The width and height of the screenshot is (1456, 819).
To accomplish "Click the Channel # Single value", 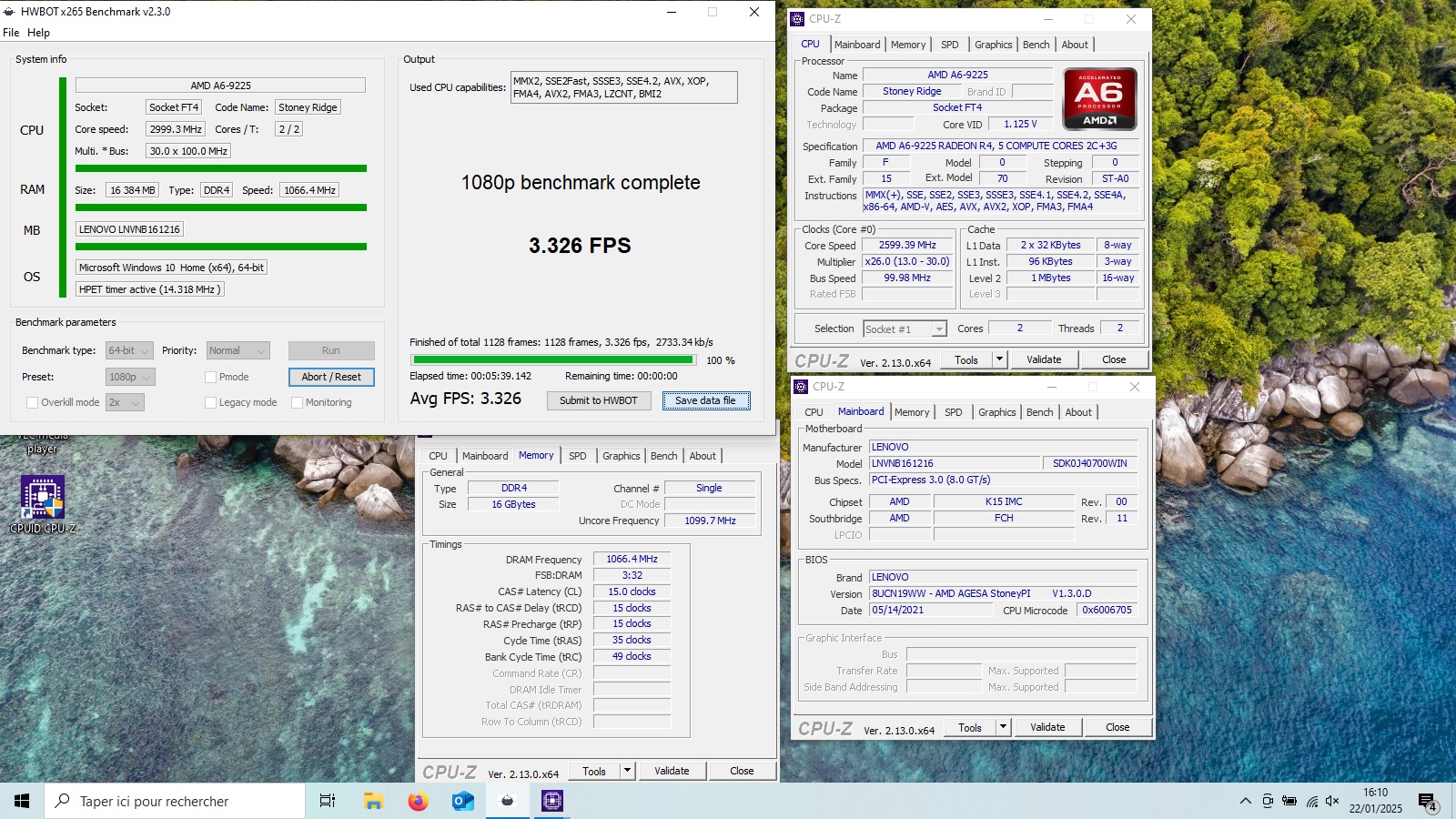I will [709, 488].
